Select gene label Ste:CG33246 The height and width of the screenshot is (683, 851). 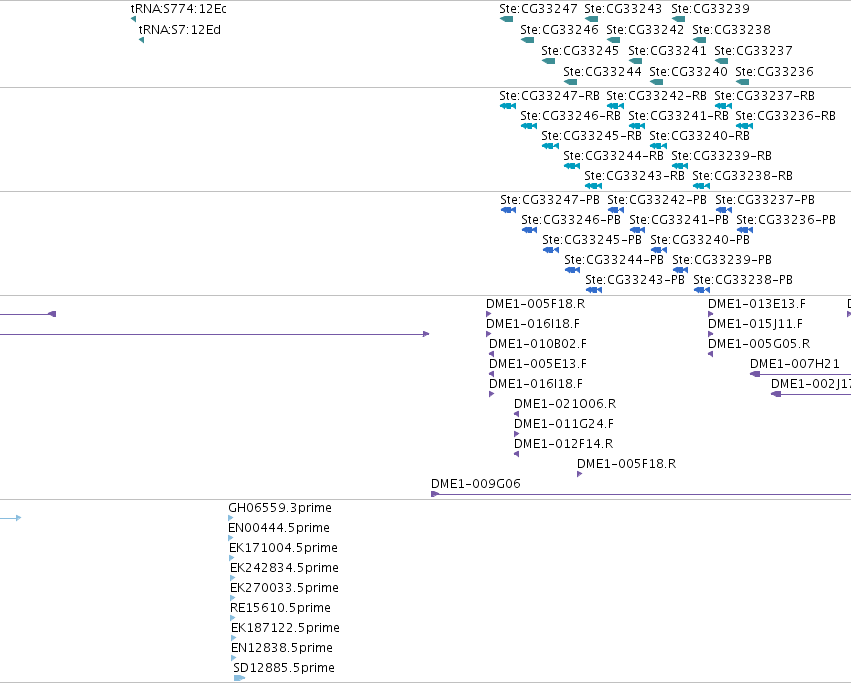pos(559,30)
